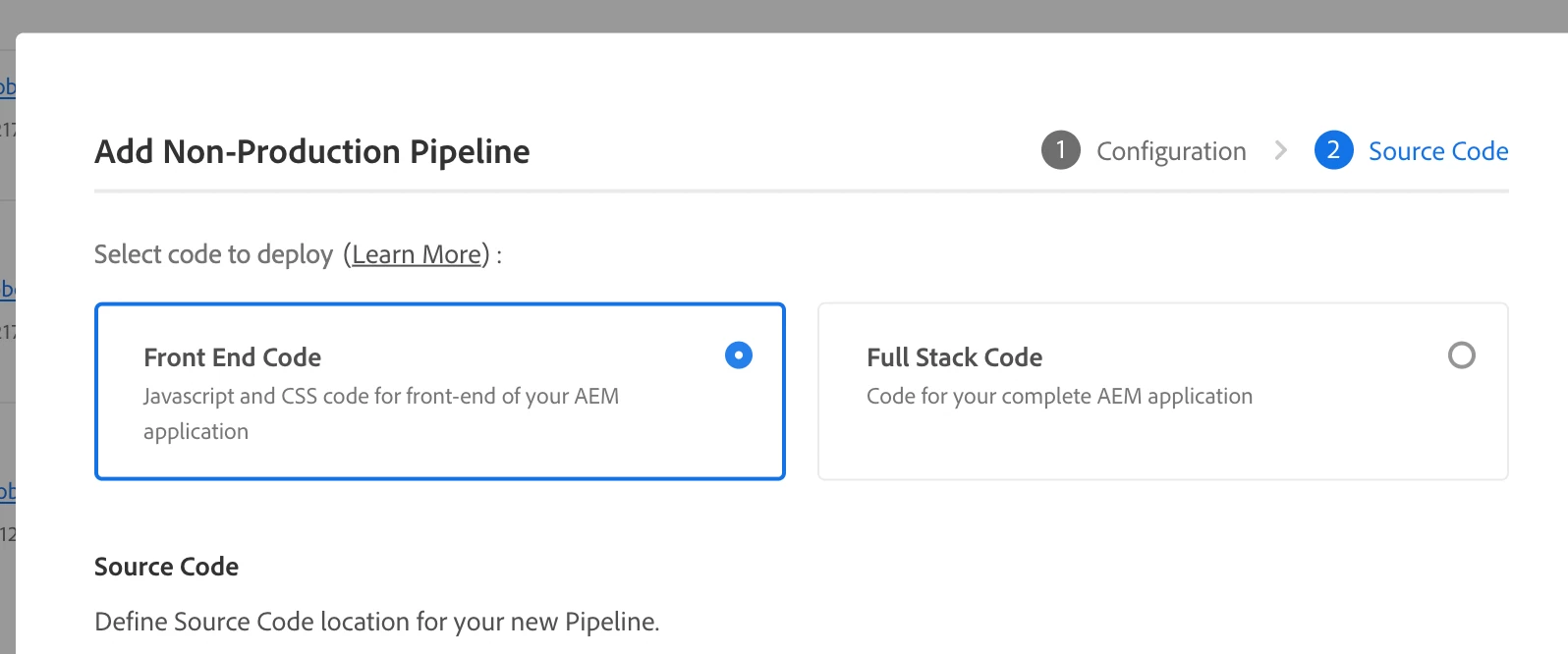Click the dimmed backdrop above the dialog
1568x654 pixels.
tap(784, 15)
